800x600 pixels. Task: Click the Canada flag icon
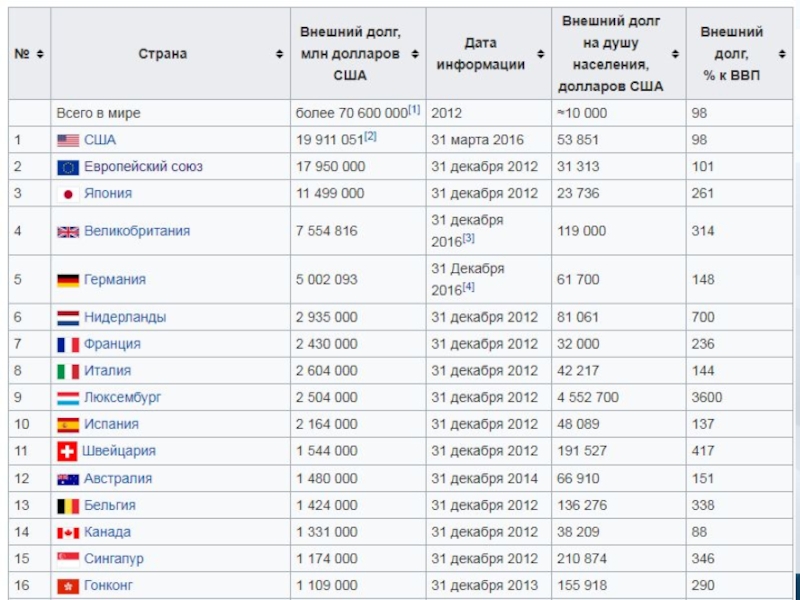pyautogui.click(x=67, y=533)
